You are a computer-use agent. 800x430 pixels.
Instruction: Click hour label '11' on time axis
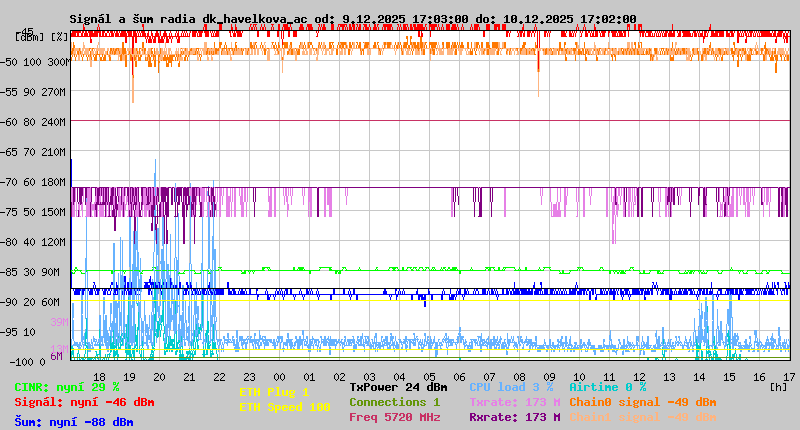609,377
